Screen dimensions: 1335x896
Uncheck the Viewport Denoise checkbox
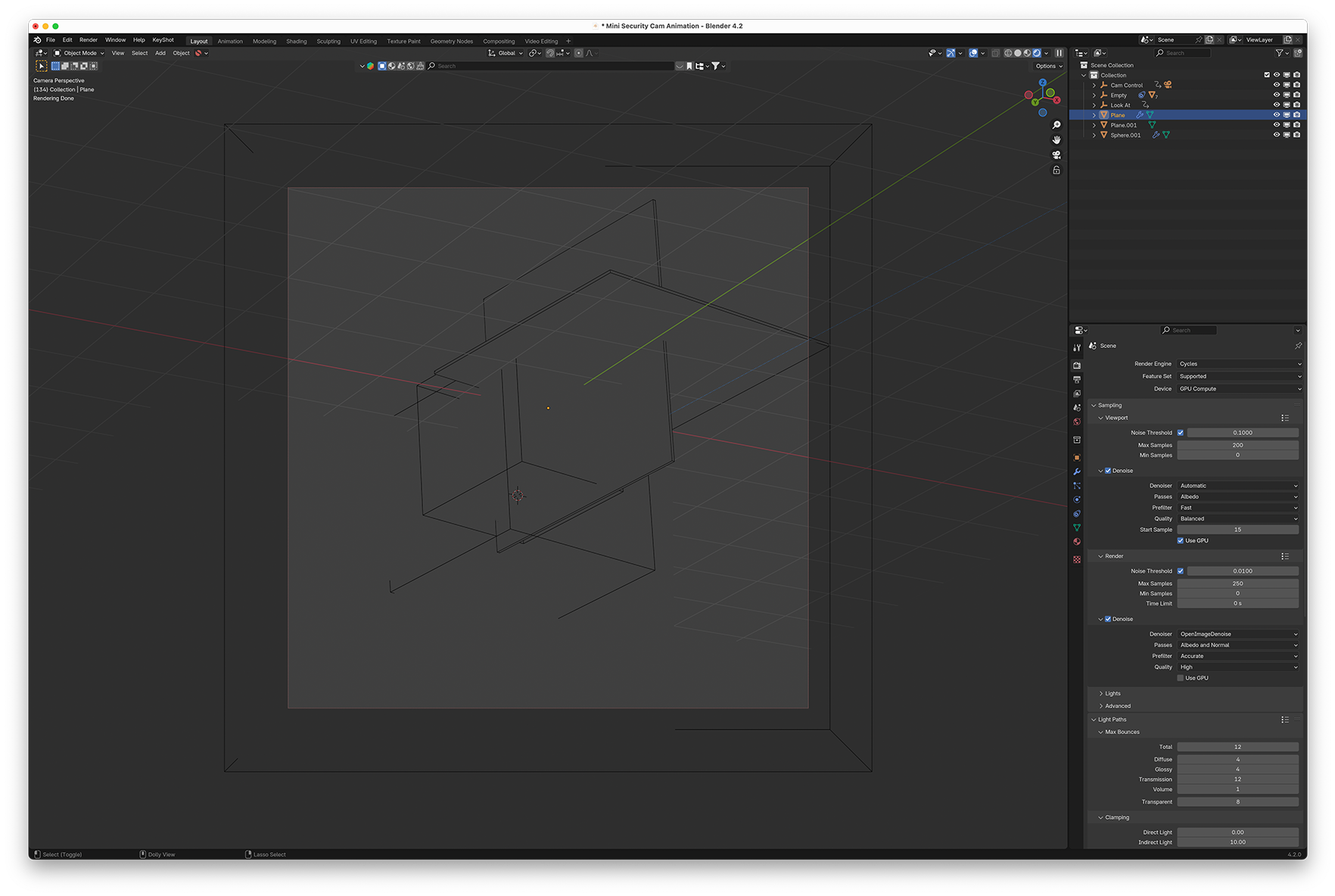click(1108, 471)
